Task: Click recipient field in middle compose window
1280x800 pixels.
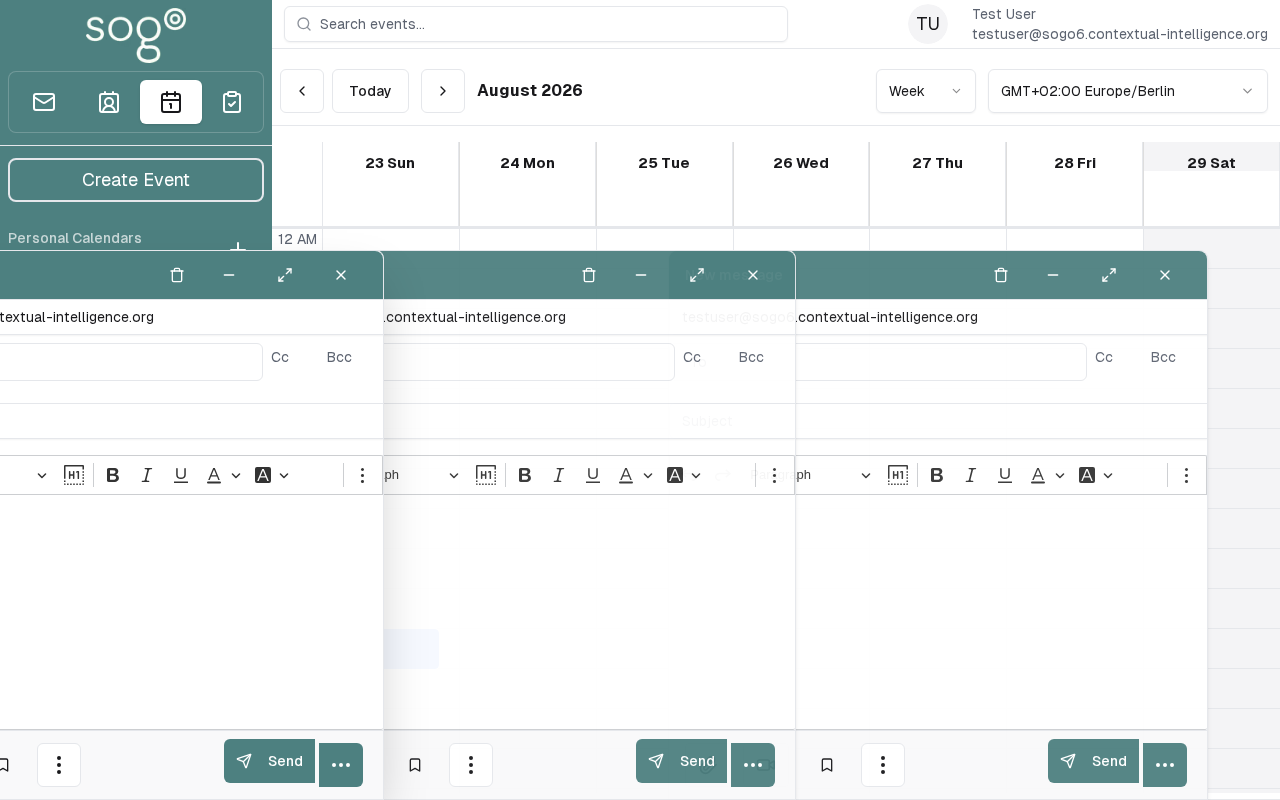Action: 529,362
